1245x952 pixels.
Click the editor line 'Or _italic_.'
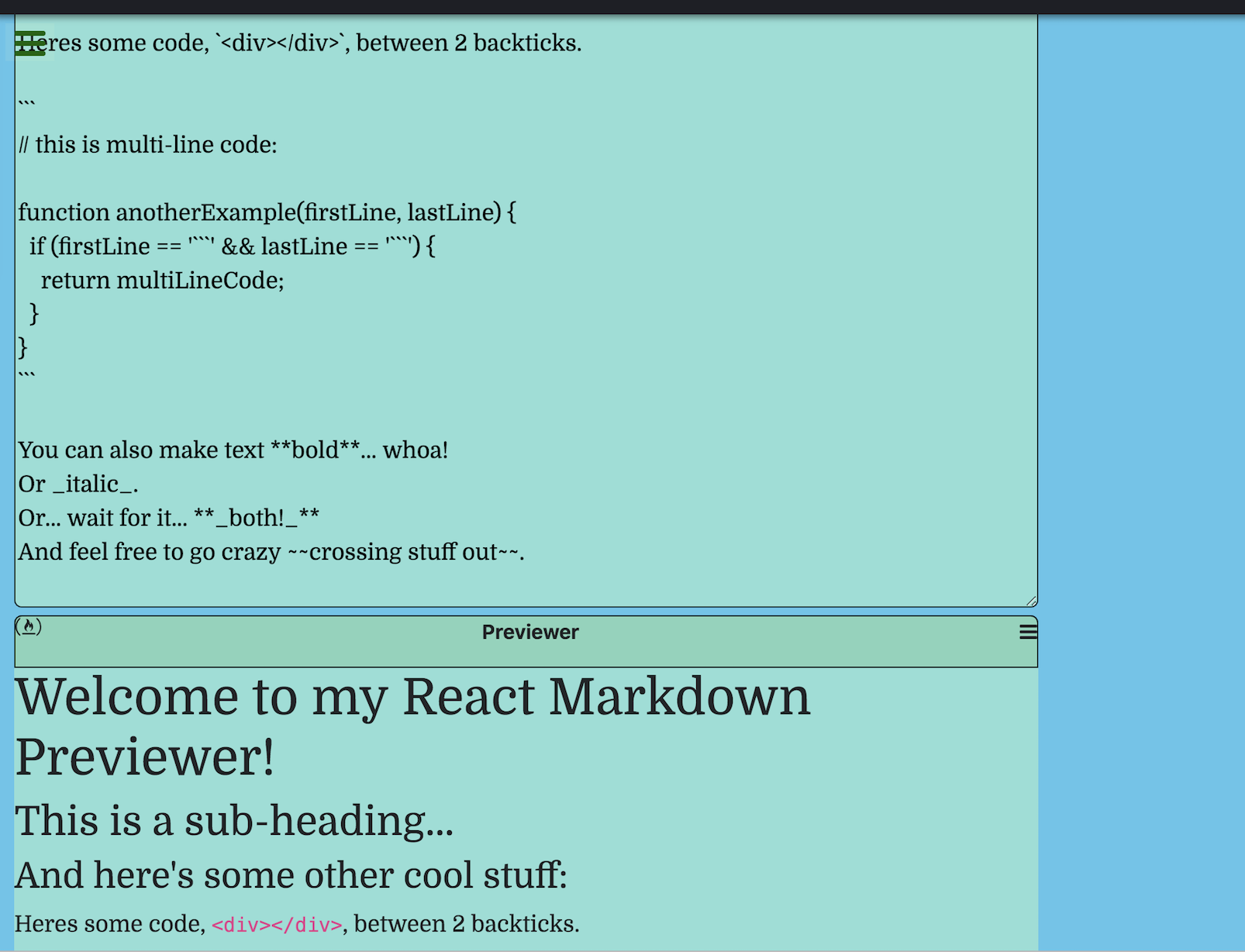pos(78,484)
